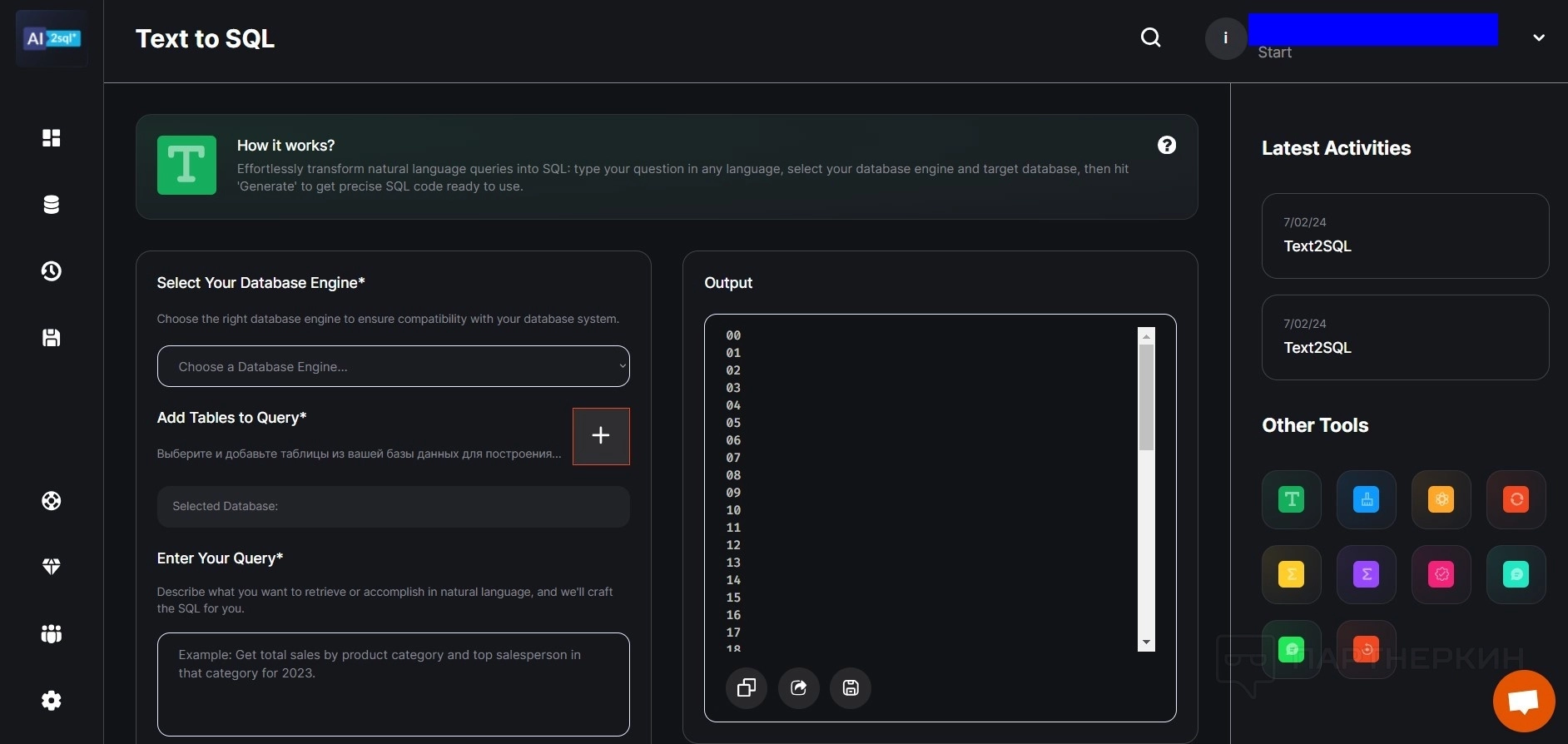The image size is (1568, 744).
Task: Open the pink verified badge tool in Other Tools
Action: 1441,574
